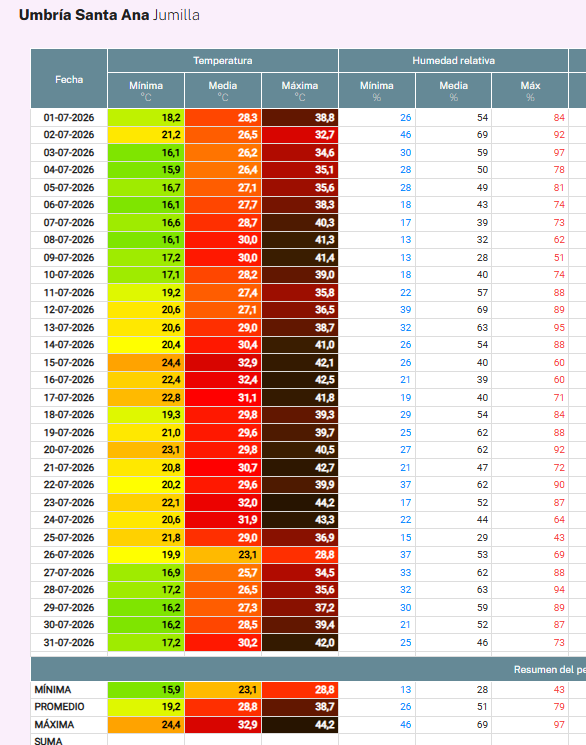This screenshot has width=586, height=745.
Task: Click maximum temperature 28,8 on 26-07-2026
Action: pos(300,555)
